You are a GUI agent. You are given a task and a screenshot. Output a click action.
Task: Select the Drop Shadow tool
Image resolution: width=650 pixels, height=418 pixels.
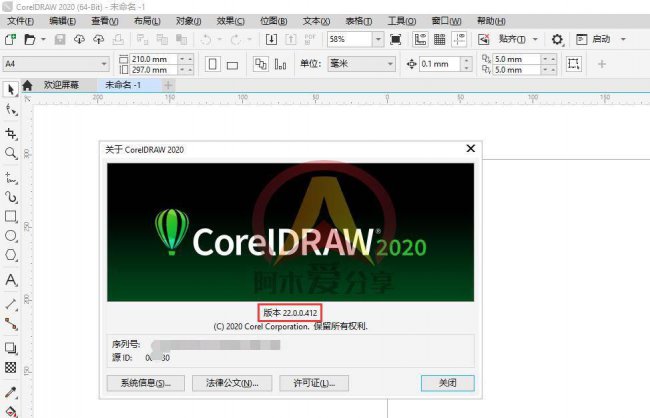point(11,348)
